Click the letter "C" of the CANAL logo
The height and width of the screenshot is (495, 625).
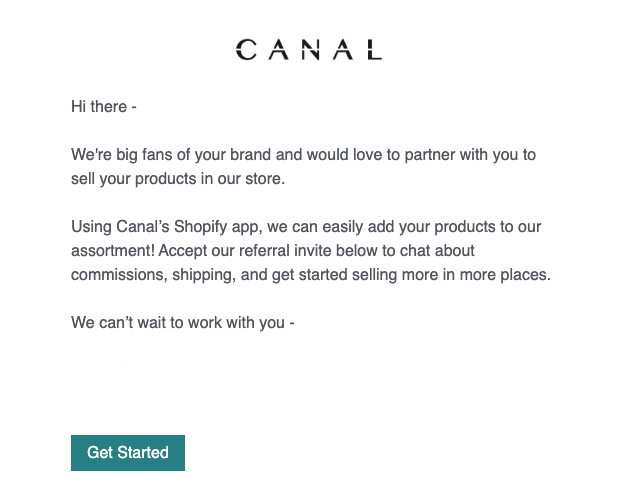pos(246,50)
